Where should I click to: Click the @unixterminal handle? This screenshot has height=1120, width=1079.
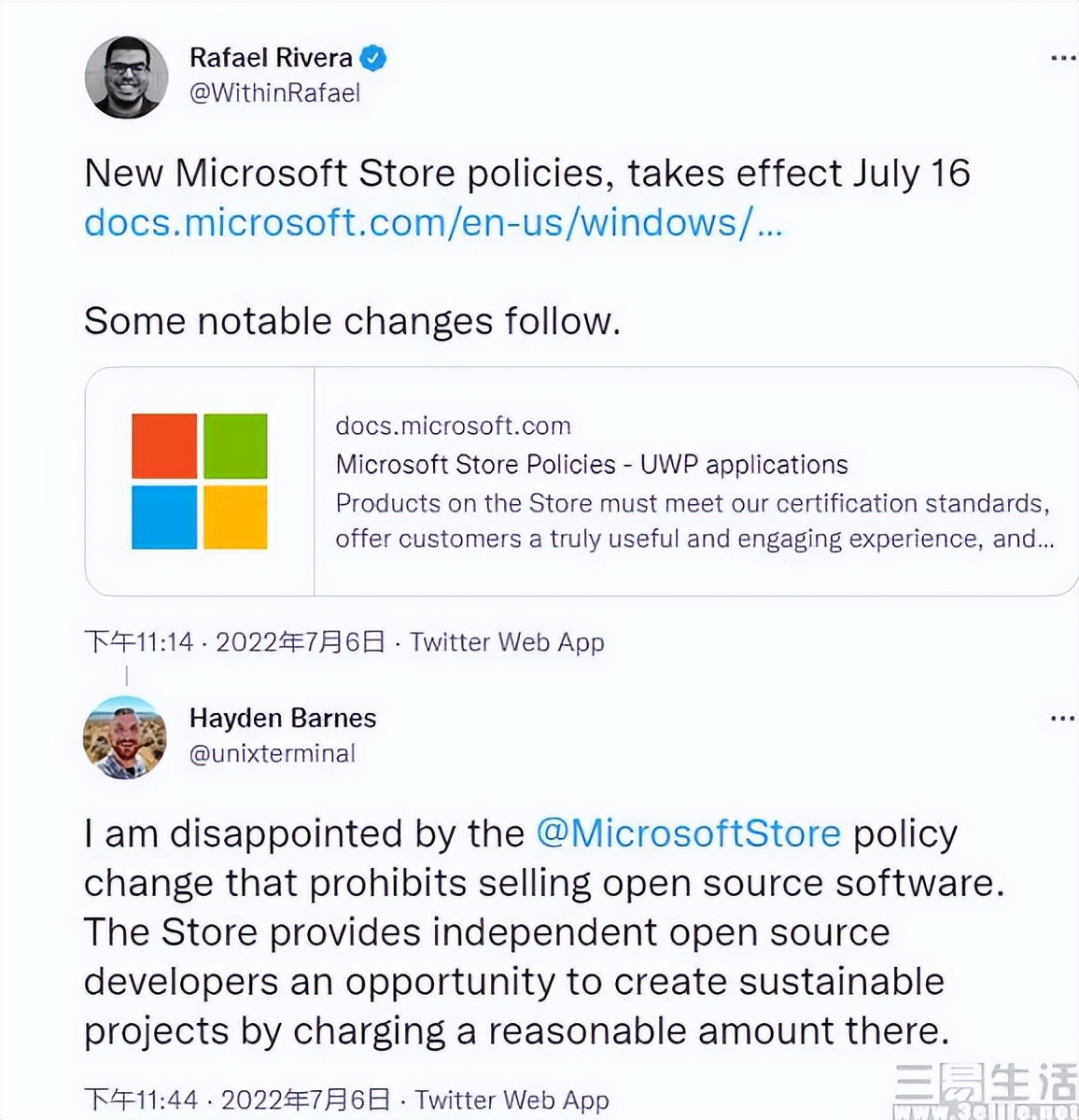(x=272, y=753)
